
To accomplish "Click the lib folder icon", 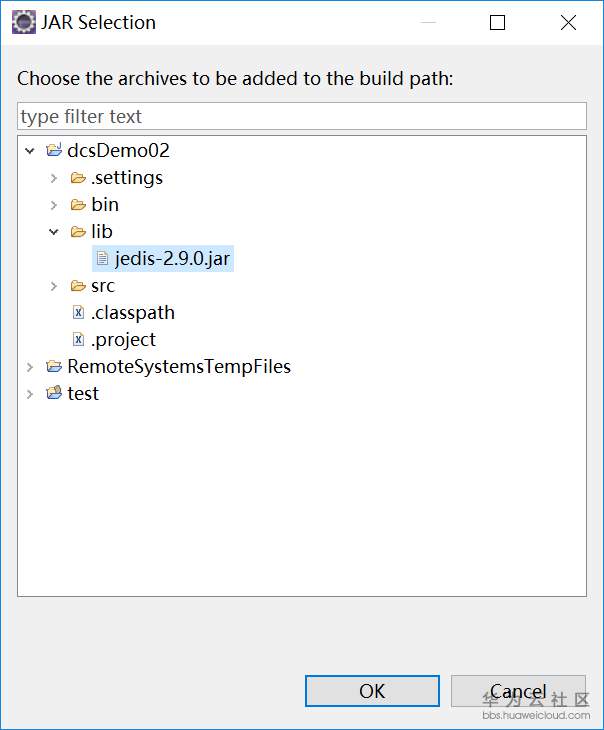I will pyautogui.click(x=78, y=232).
